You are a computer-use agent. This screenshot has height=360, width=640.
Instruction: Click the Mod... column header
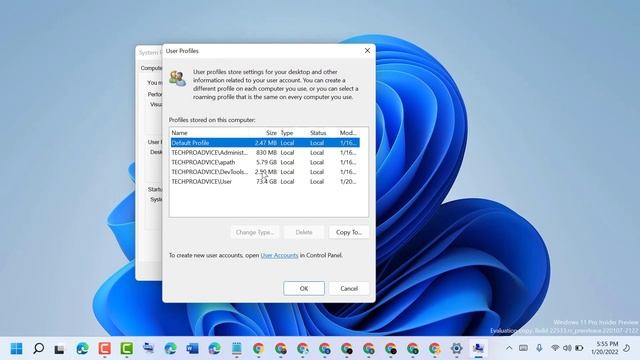click(x=349, y=133)
